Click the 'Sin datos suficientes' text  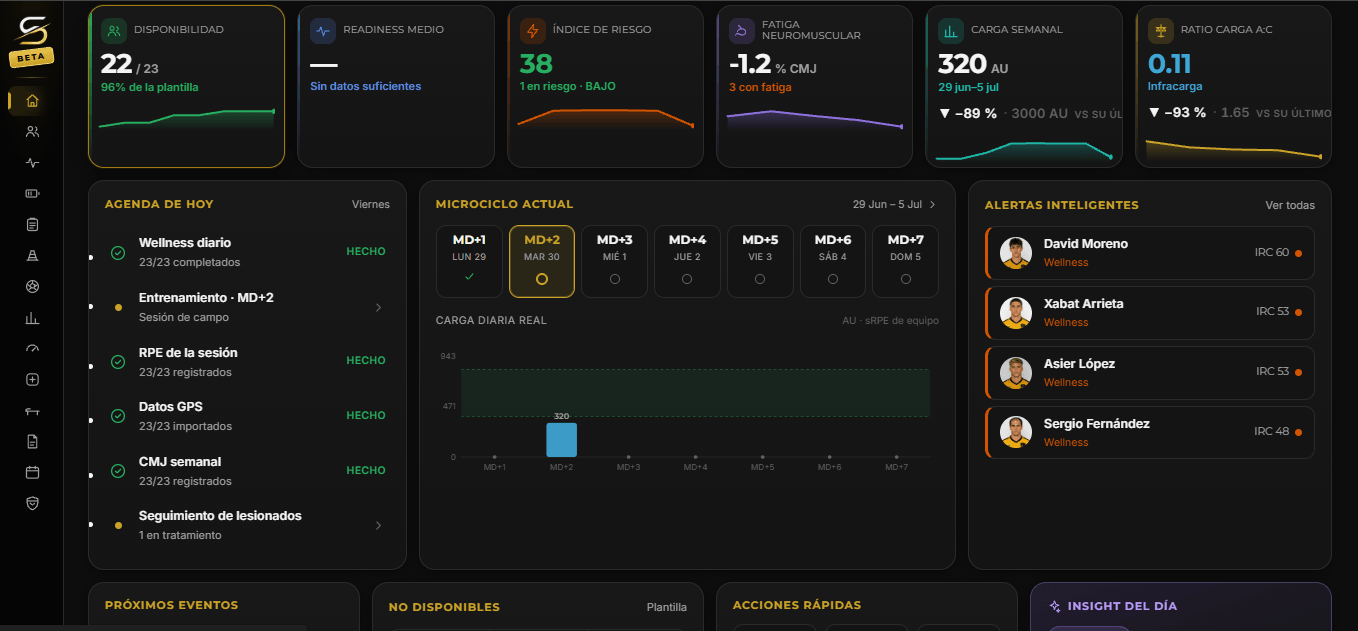pos(366,87)
